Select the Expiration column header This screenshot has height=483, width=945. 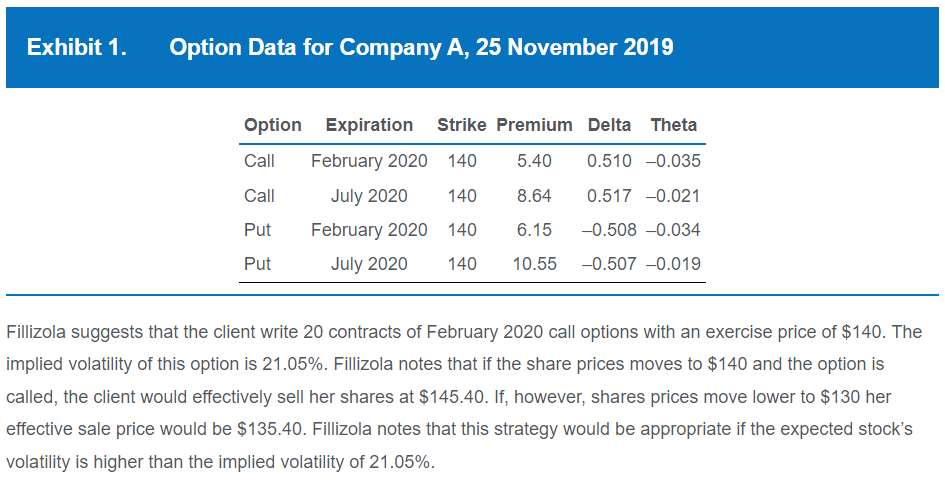[369, 125]
